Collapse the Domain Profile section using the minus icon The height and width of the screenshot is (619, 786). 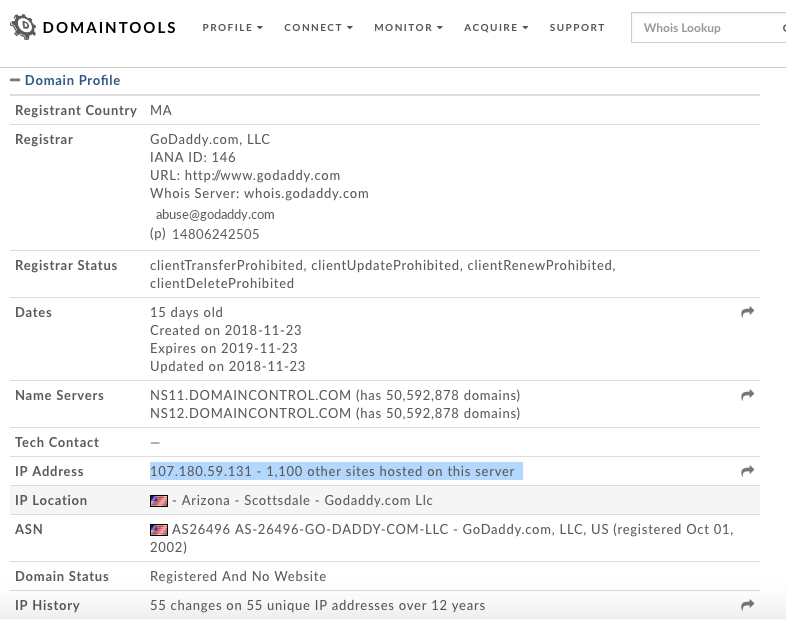click(x=15, y=80)
